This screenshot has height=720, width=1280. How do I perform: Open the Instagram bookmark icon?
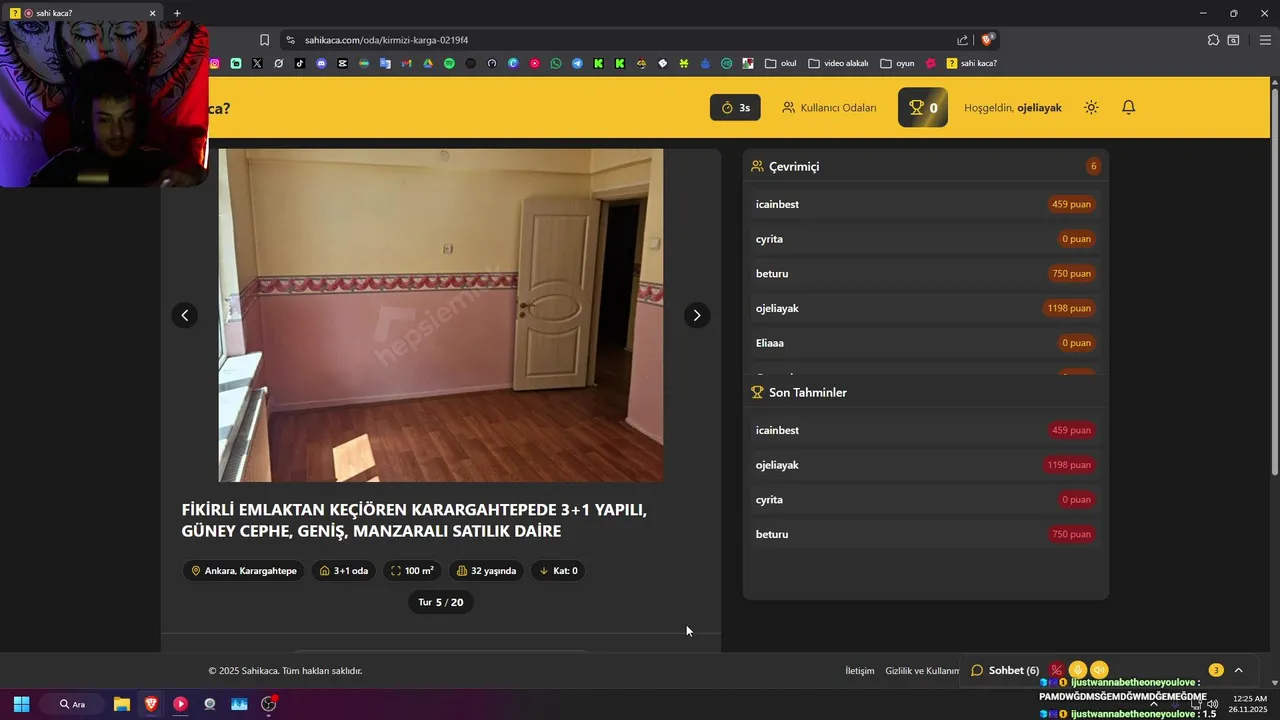coord(214,63)
